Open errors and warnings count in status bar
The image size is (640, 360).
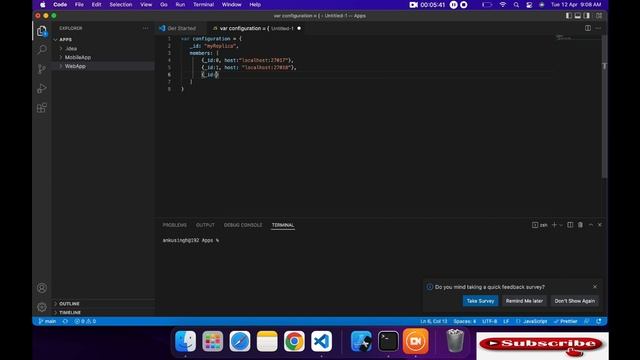85,321
